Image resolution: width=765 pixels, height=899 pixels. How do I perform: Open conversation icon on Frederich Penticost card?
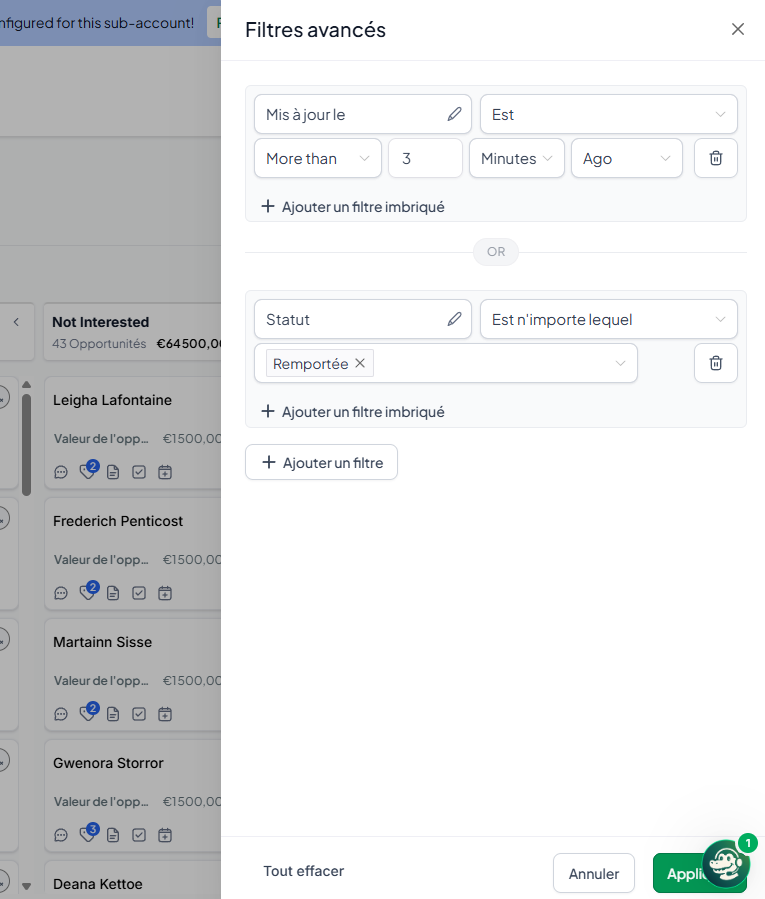point(61,593)
